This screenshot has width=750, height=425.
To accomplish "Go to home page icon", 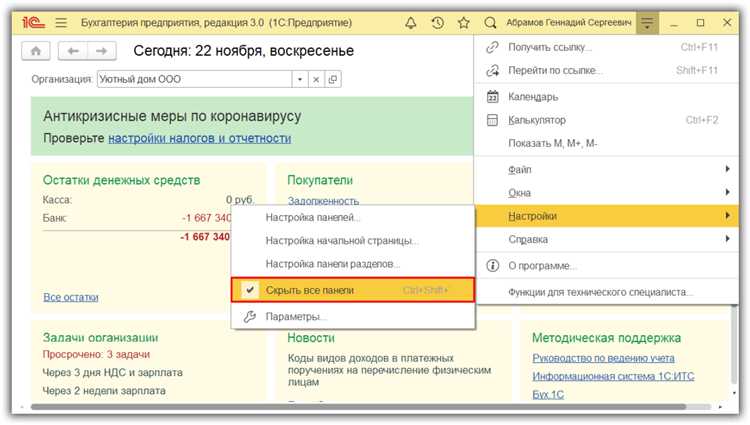I will click(37, 50).
